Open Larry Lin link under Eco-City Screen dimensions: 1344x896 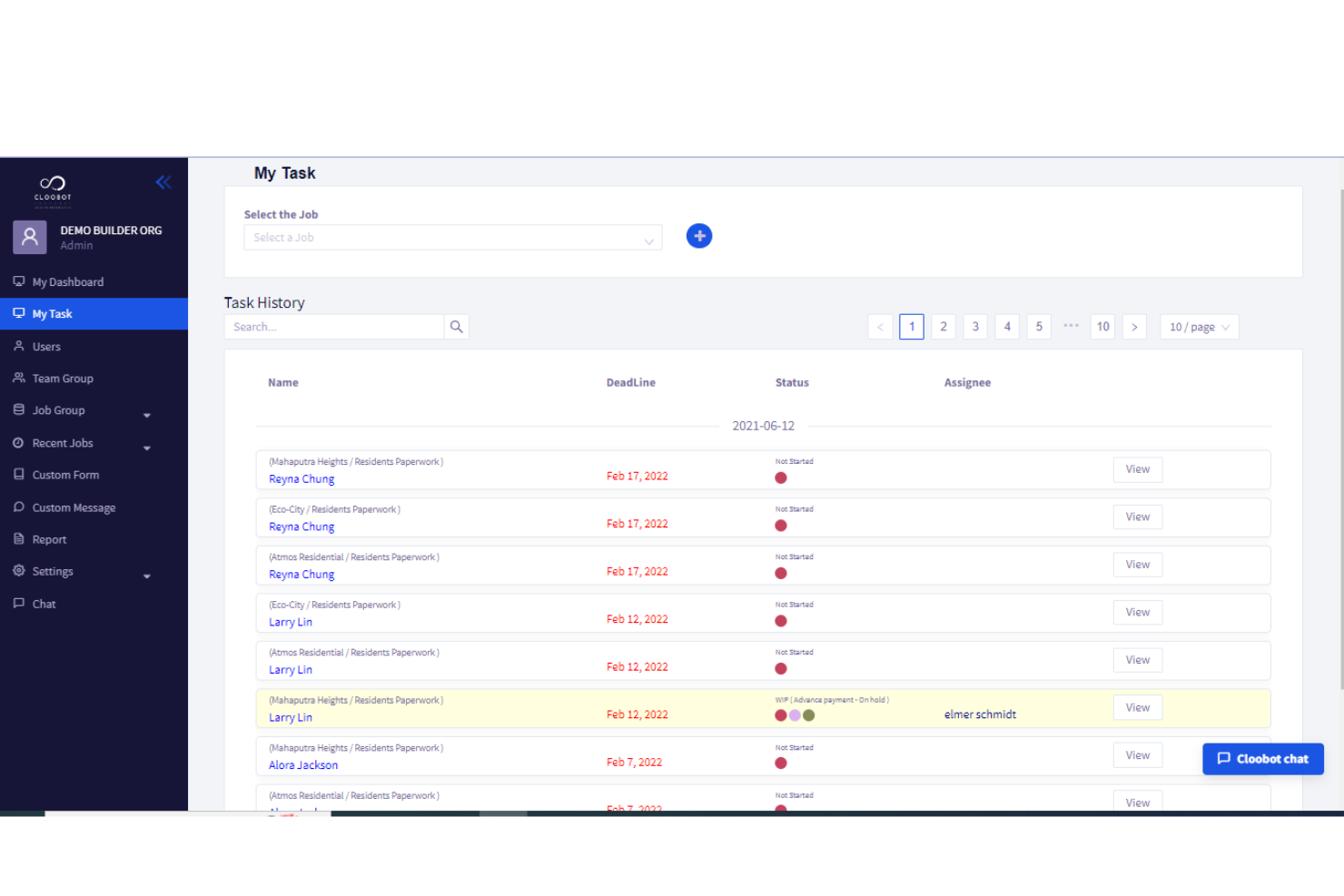(x=291, y=623)
